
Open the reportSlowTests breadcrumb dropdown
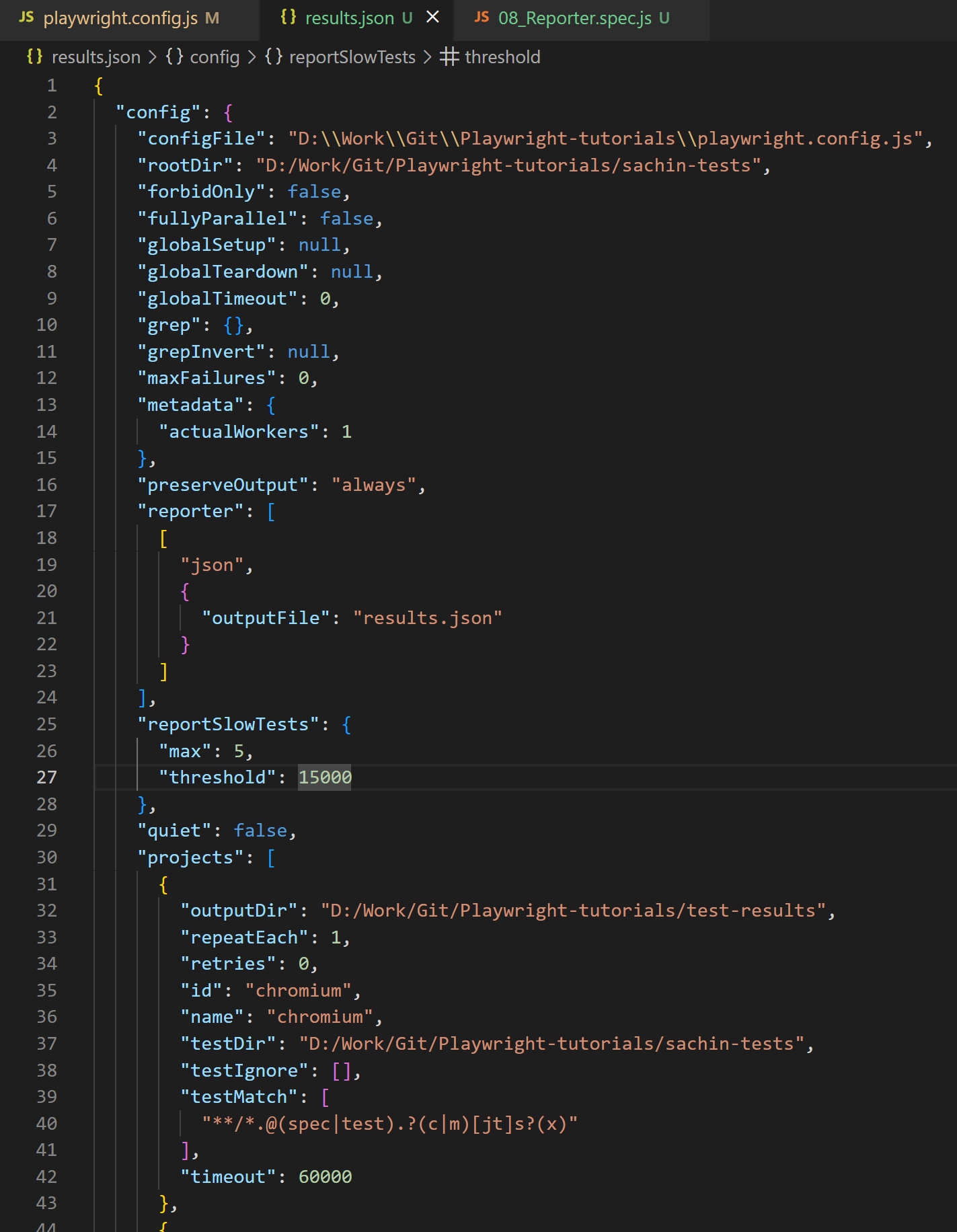[352, 57]
